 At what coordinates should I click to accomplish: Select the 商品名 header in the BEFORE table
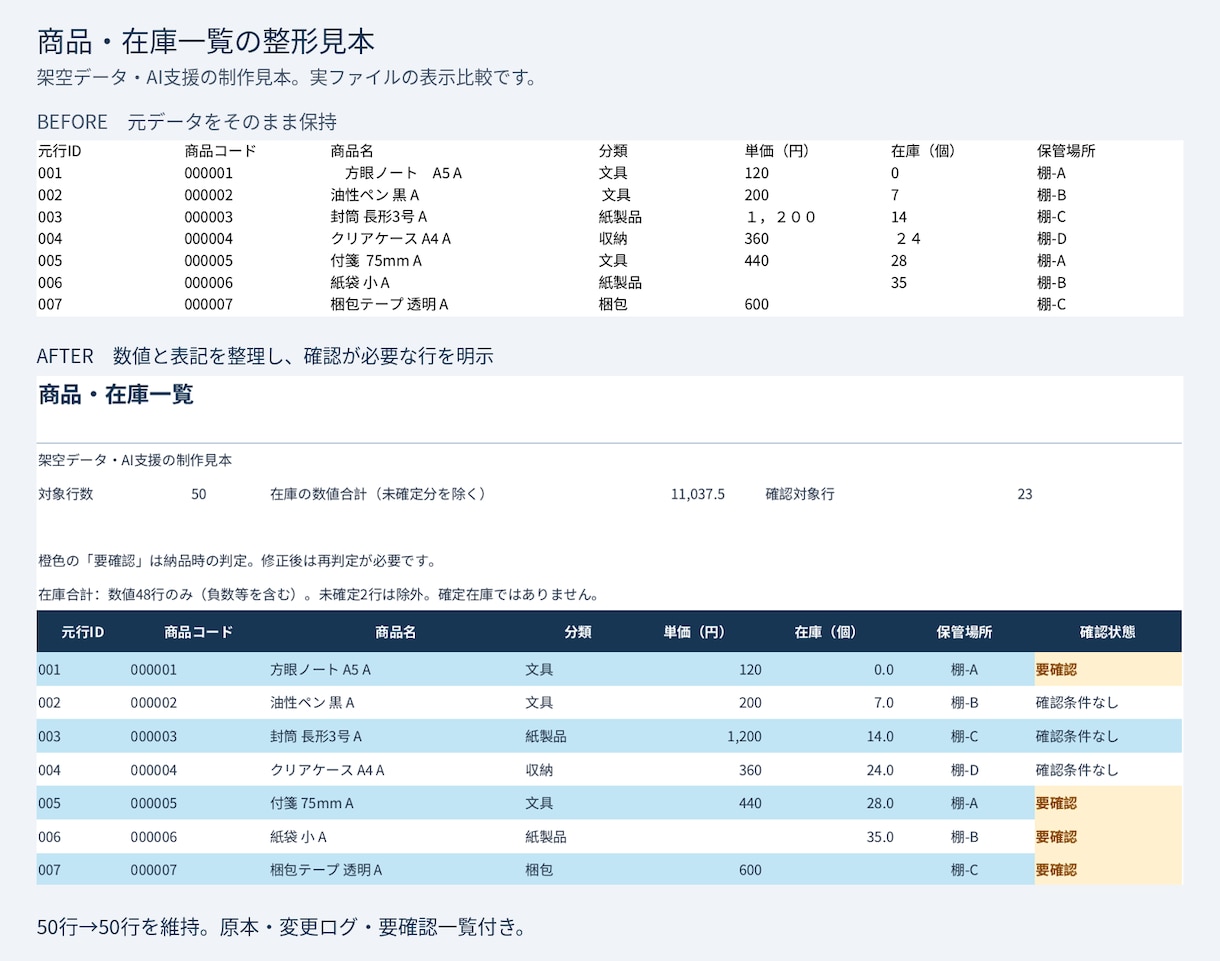coord(352,151)
